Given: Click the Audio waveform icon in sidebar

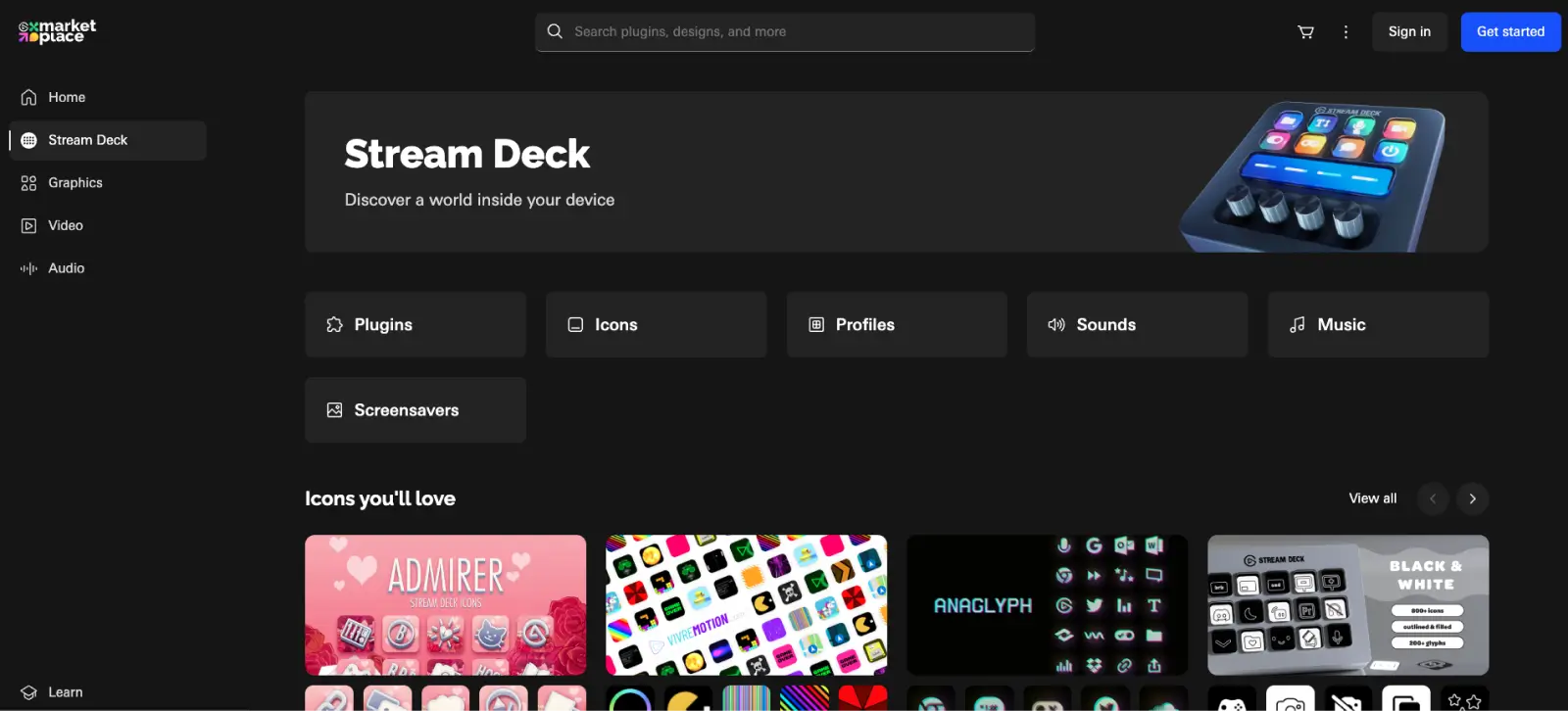Looking at the screenshot, I should (x=29, y=268).
